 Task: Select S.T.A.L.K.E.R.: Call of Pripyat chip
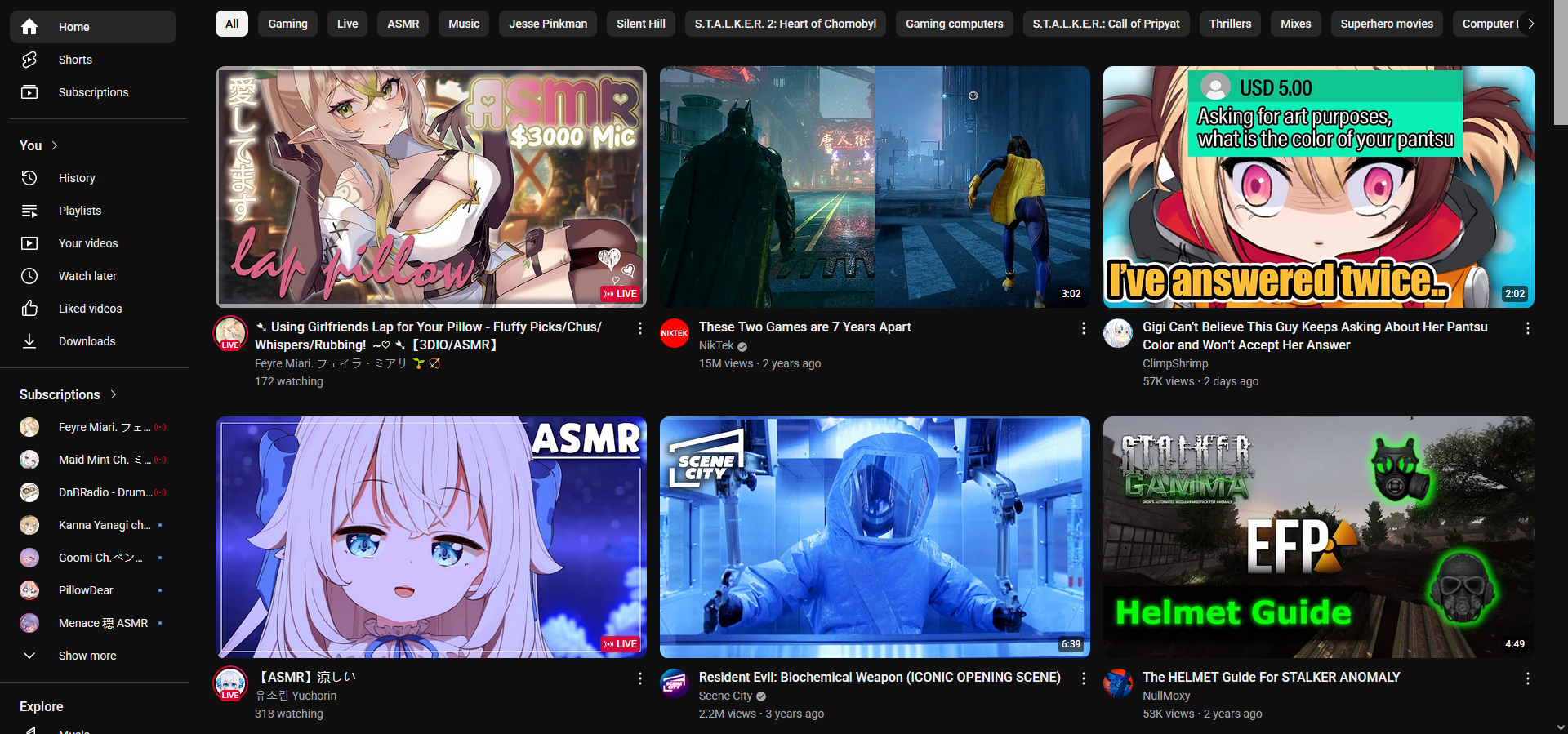1107,24
